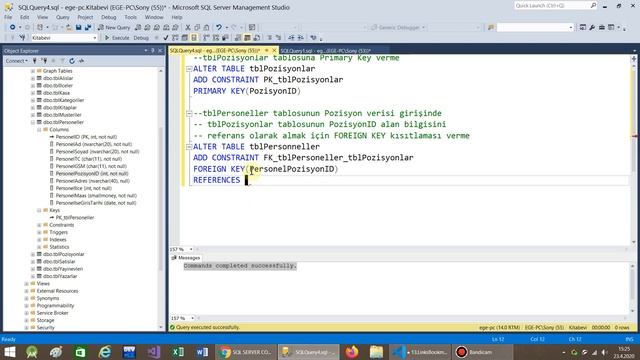
Task: Collapse the dbo.tblPersoneller table node
Action: point(33,122)
